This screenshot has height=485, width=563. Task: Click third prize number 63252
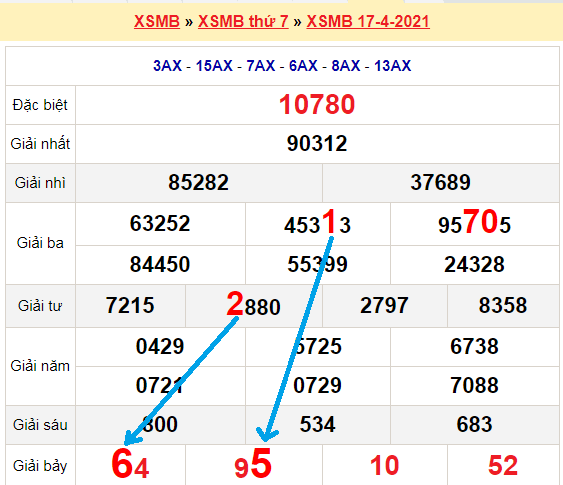pos(160,223)
